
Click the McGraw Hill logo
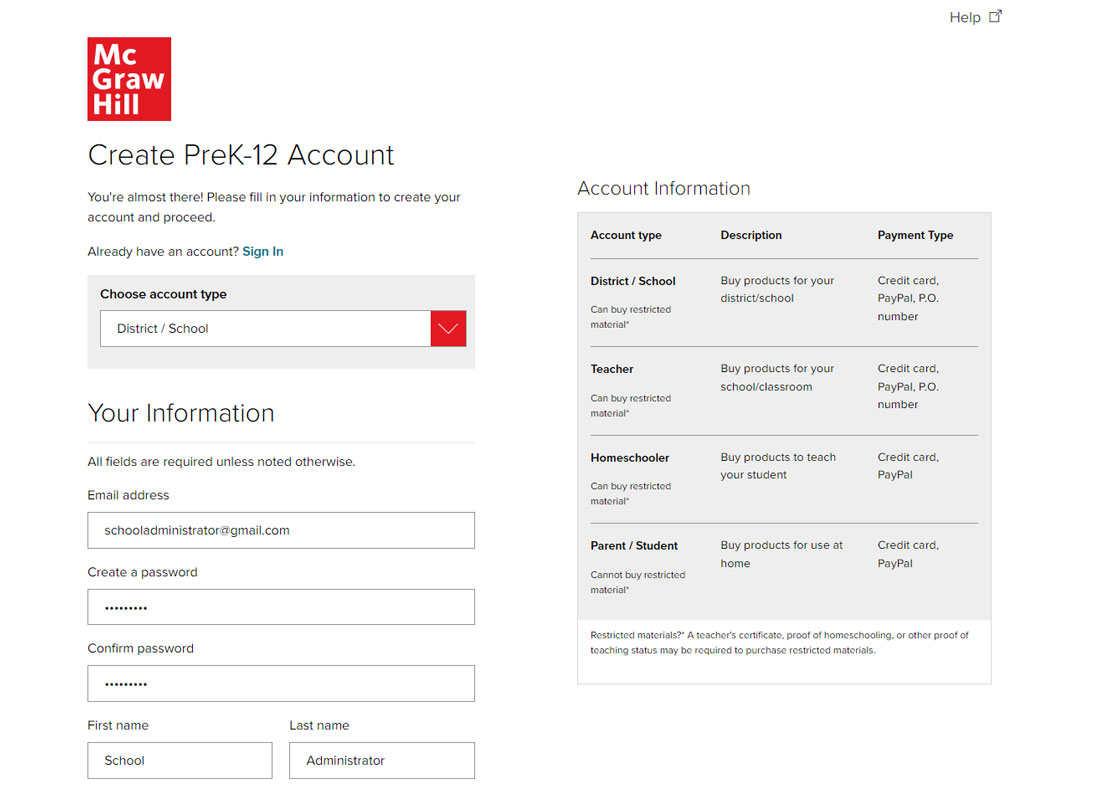click(x=129, y=79)
